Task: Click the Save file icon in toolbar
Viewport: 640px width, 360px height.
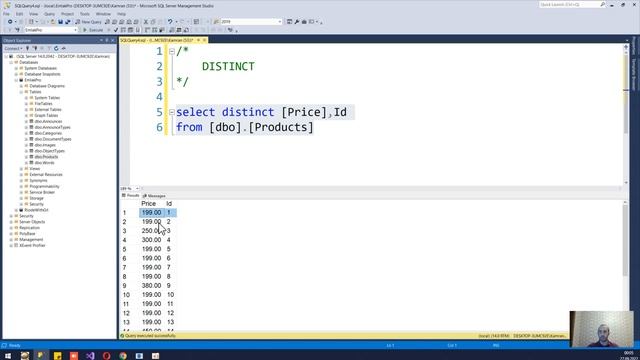Action: (x=60, y=22)
